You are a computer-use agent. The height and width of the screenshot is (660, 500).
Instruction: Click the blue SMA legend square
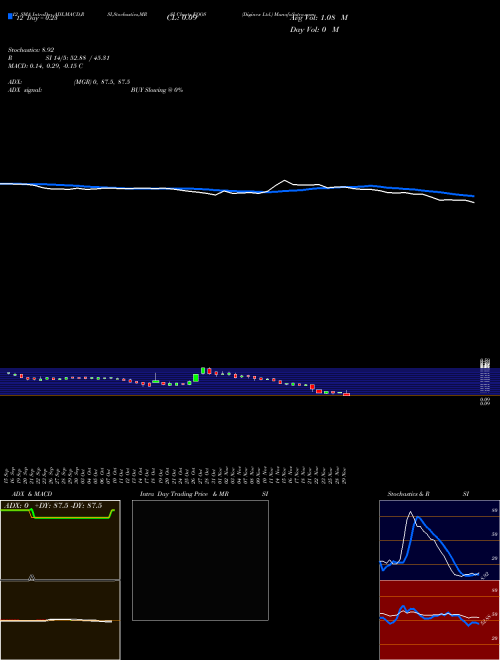(x=10, y=16)
